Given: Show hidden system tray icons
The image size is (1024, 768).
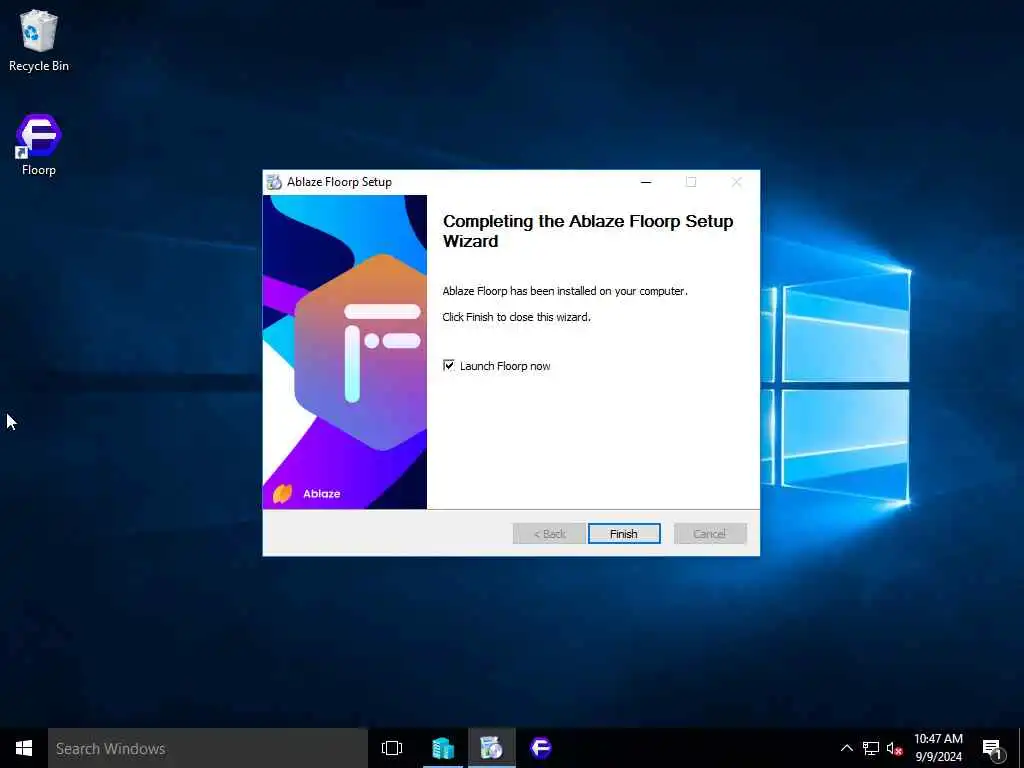Looking at the screenshot, I should tap(846, 748).
